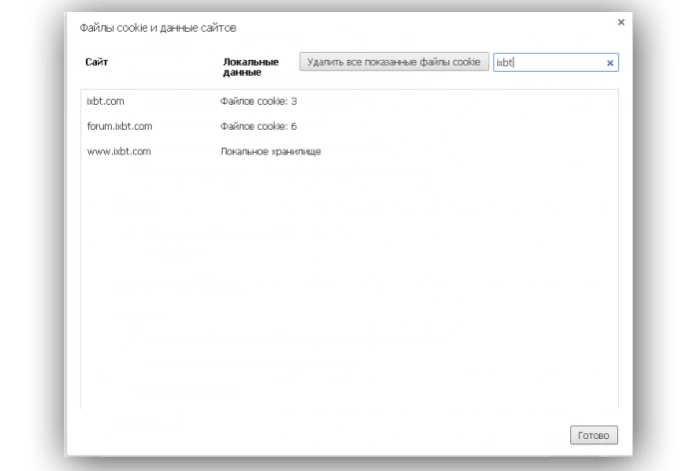Viewport: 699px width, 471px height.
Task: Place cursor after 'ixbt' text in search box
Action: pos(514,63)
